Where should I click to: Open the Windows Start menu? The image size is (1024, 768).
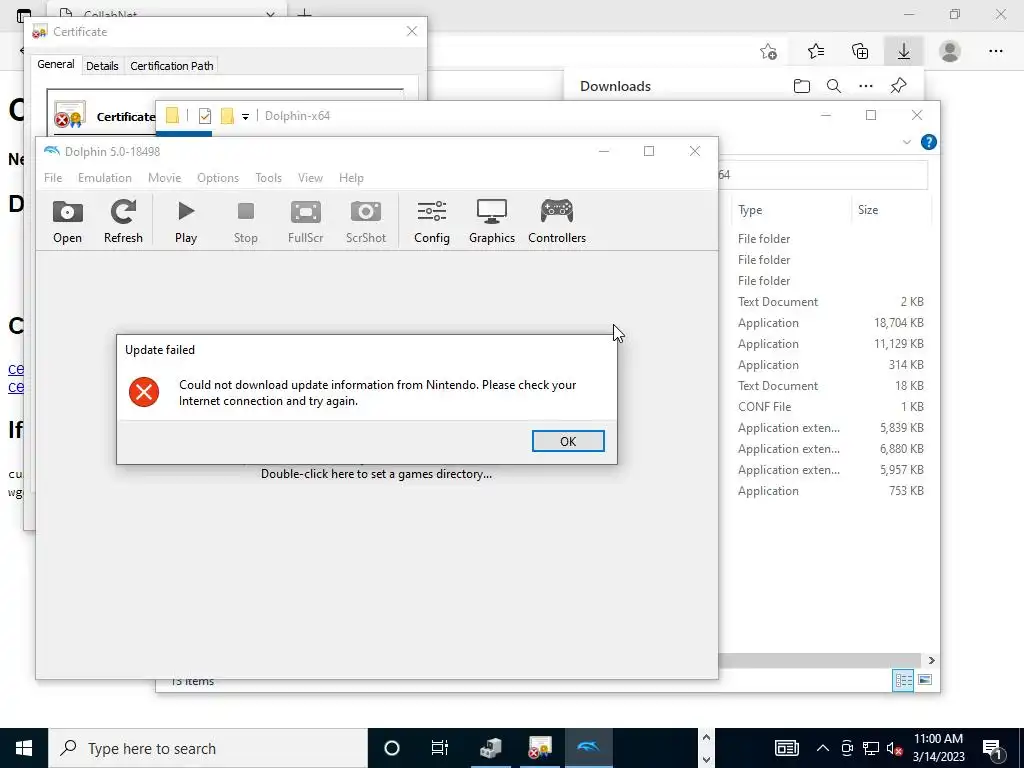[x=24, y=748]
